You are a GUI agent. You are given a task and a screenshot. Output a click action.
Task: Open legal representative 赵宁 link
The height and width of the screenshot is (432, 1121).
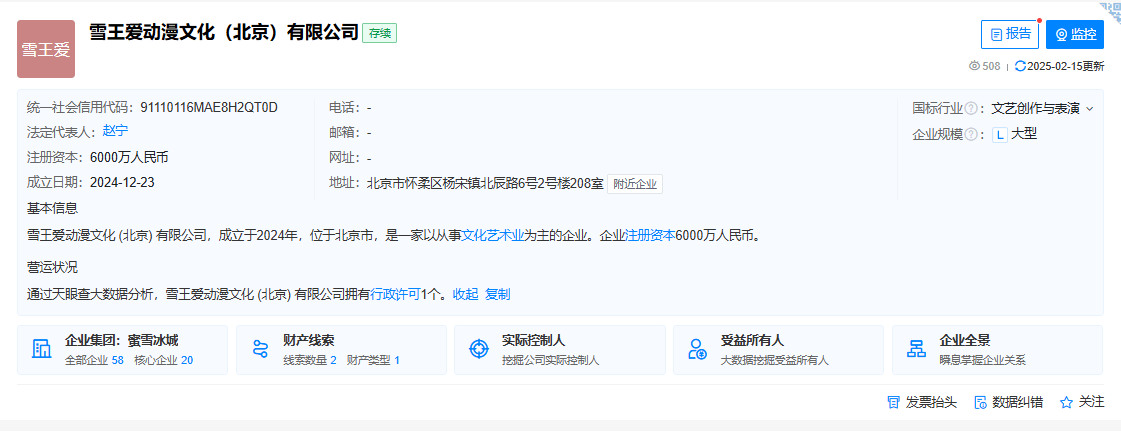[115, 130]
